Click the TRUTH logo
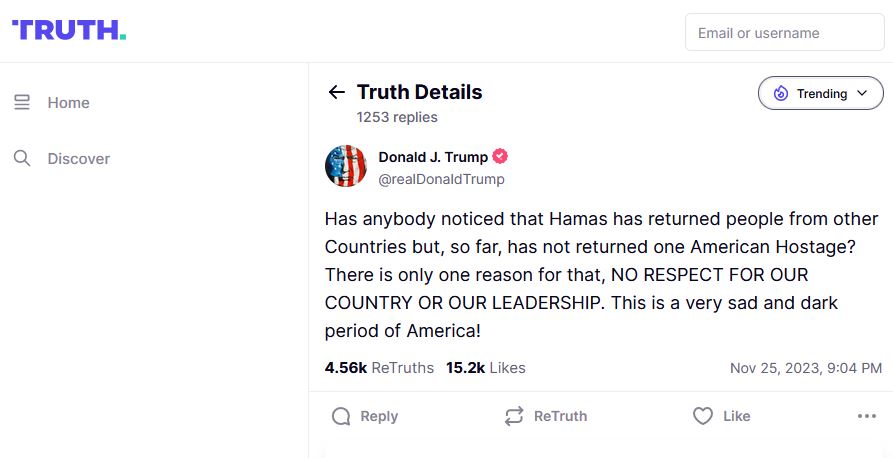The image size is (893, 458). click(x=69, y=30)
